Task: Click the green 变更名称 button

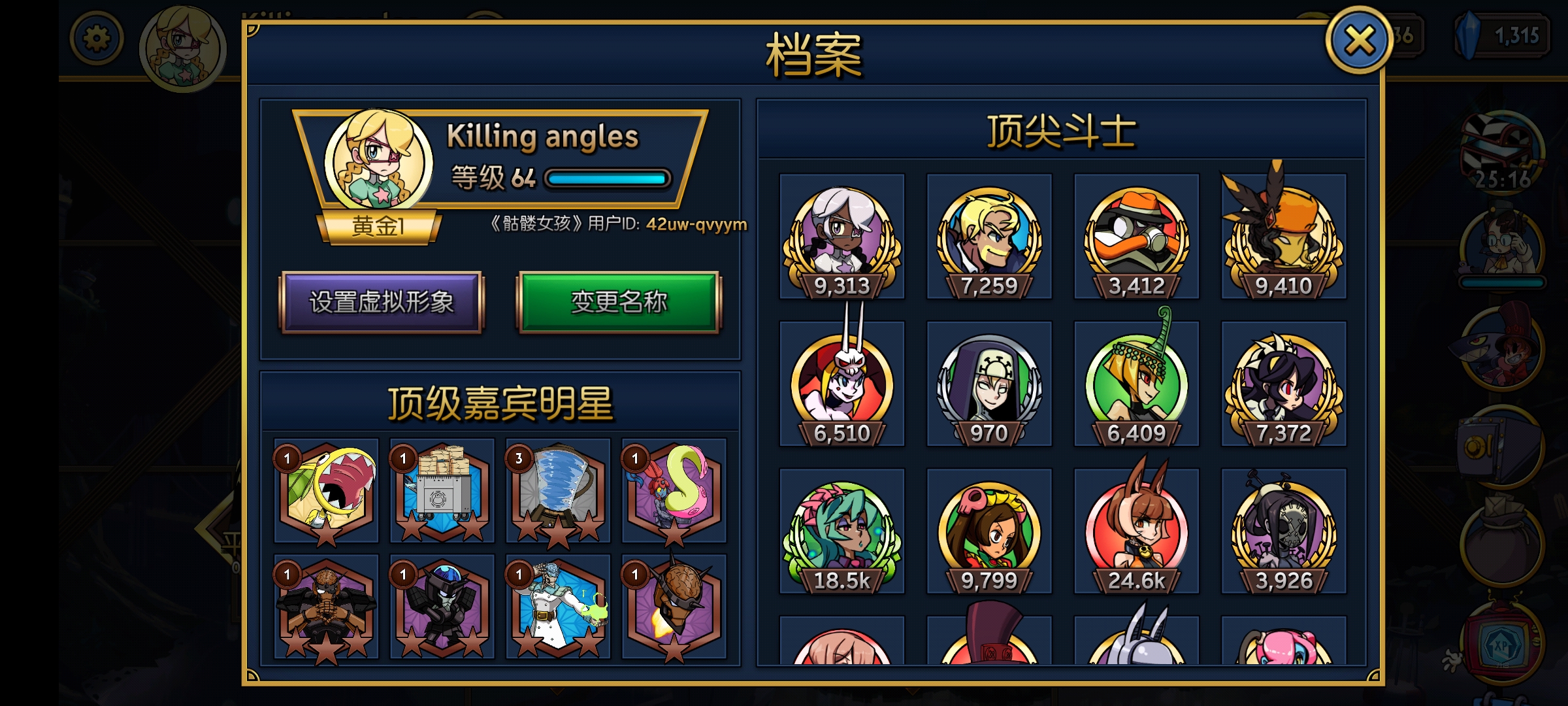Action: click(x=619, y=302)
